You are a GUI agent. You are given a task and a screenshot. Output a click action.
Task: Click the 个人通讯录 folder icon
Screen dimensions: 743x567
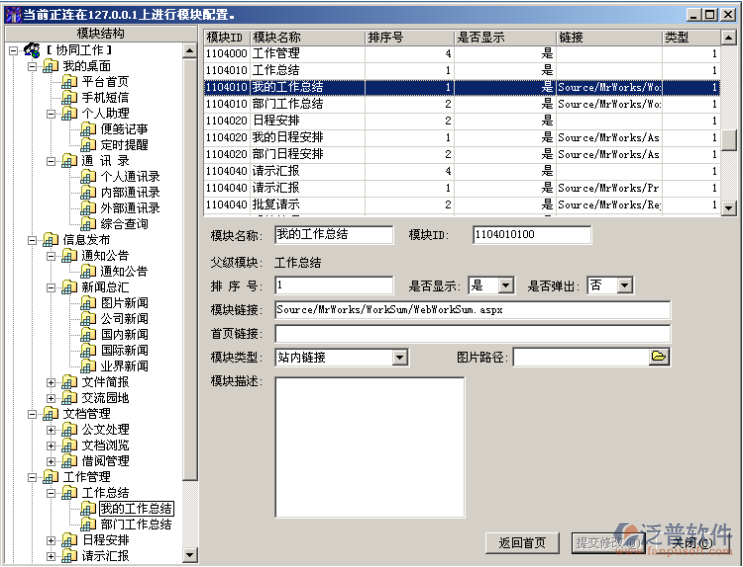point(88,177)
